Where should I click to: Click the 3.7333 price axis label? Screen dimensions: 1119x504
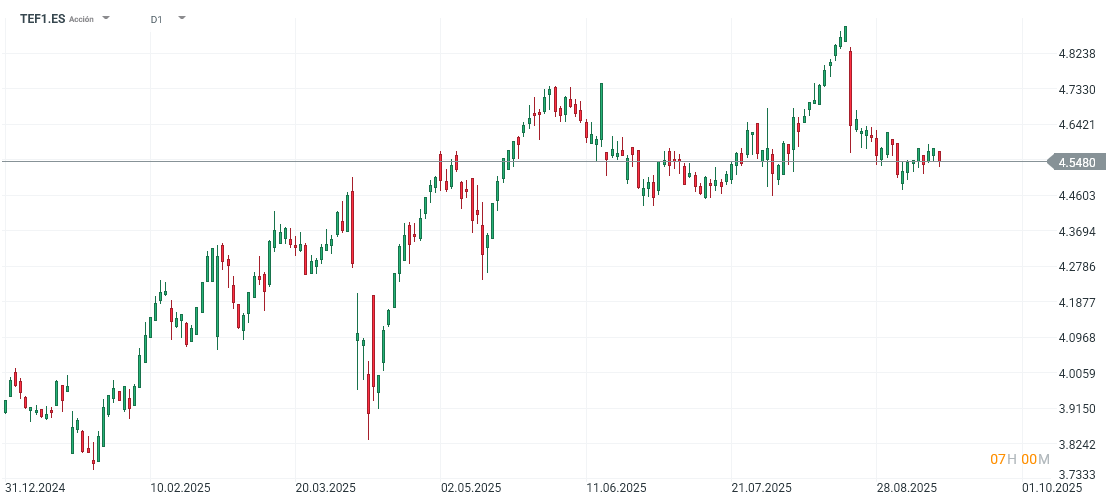1077,476
